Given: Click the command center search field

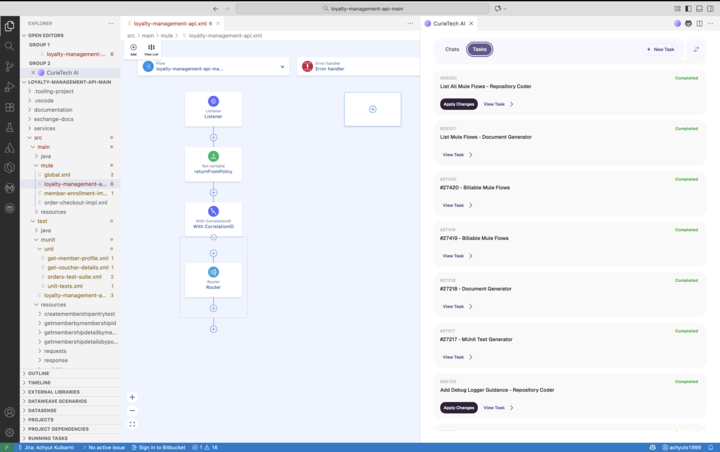Looking at the screenshot, I should click(362, 9).
